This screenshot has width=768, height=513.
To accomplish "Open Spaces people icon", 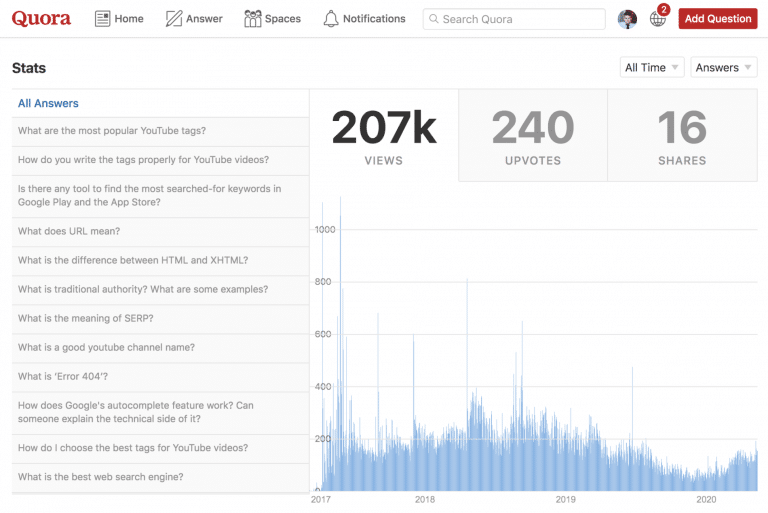I will [x=253, y=19].
